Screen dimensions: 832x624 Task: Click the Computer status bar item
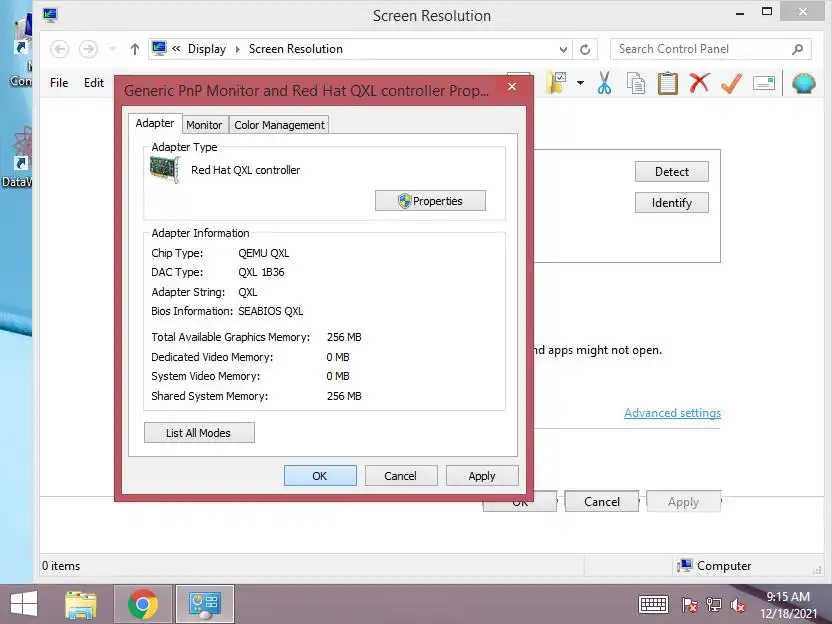(714, 566)
